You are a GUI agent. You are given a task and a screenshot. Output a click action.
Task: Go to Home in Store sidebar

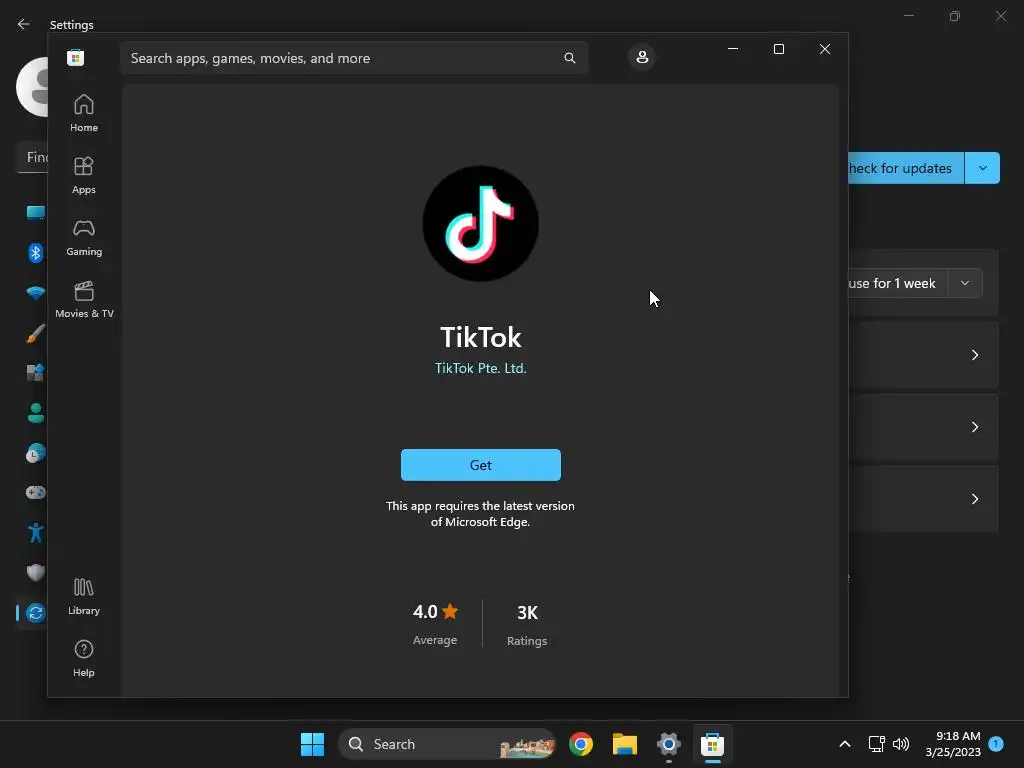coord(84,114)
